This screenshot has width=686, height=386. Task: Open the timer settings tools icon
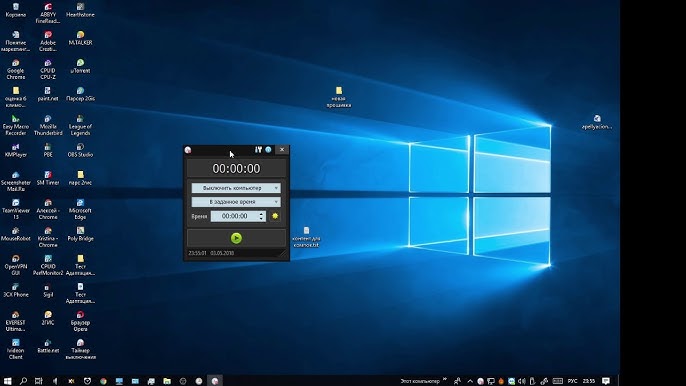pyautogui.click(x=259, y=150)
